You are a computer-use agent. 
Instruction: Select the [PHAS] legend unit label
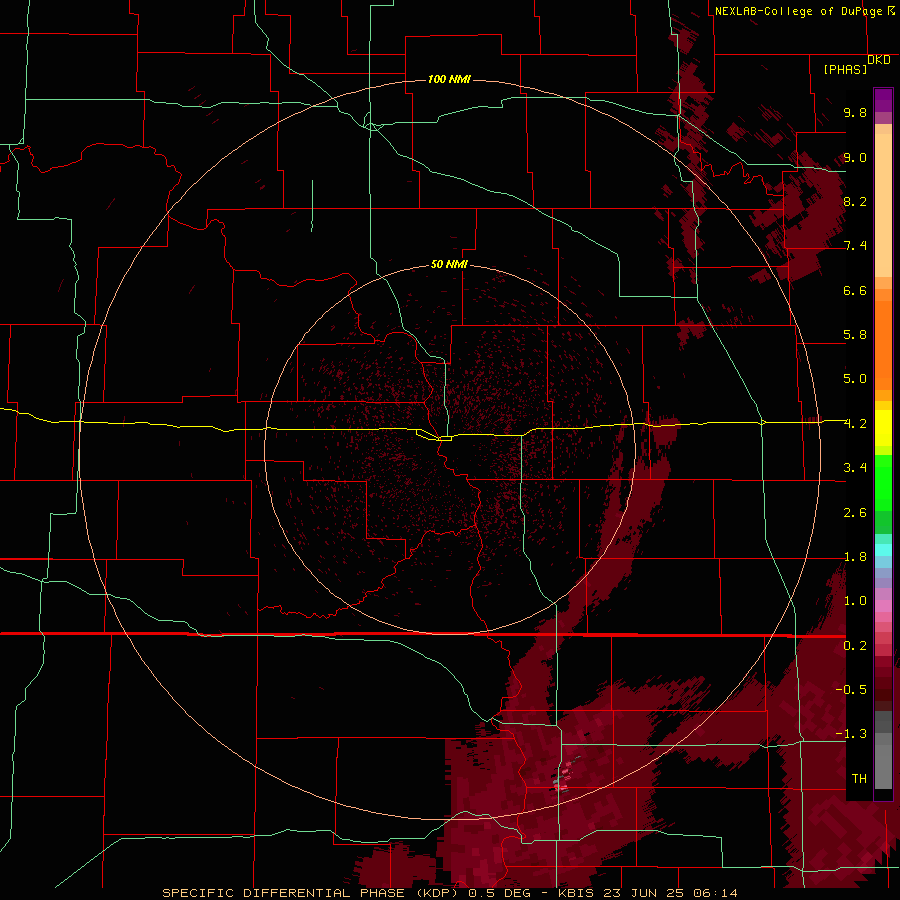pyautogui.click(x=845, y=70)
